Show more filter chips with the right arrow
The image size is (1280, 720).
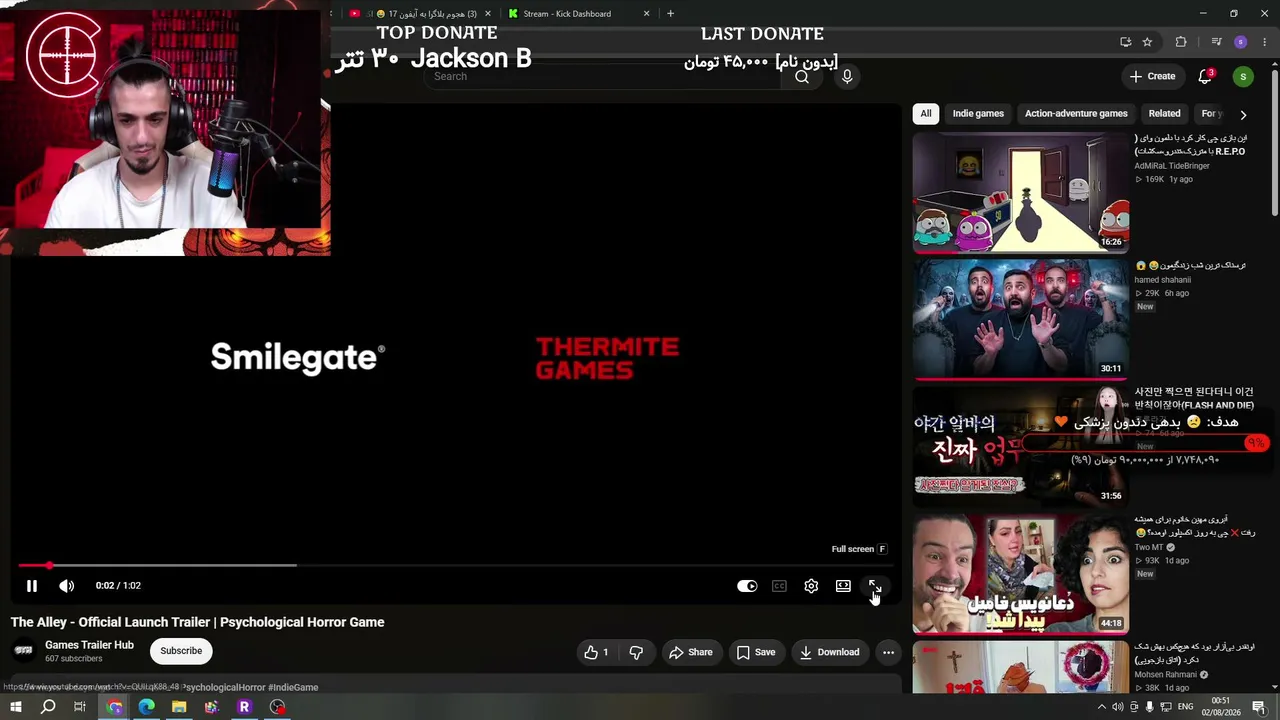1243,114
